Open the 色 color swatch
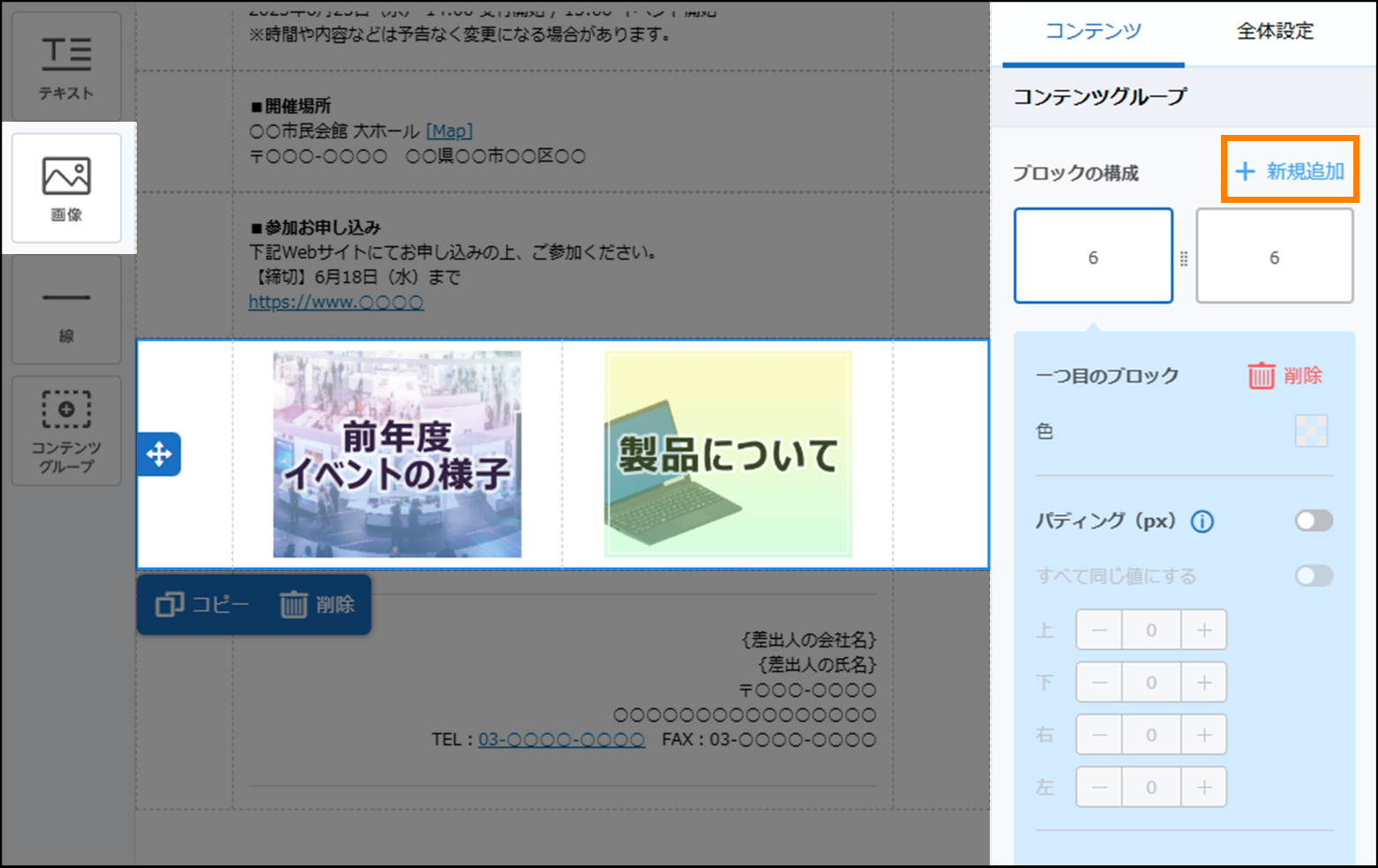The image size is (1378, 868). [x=1310, y=431]
